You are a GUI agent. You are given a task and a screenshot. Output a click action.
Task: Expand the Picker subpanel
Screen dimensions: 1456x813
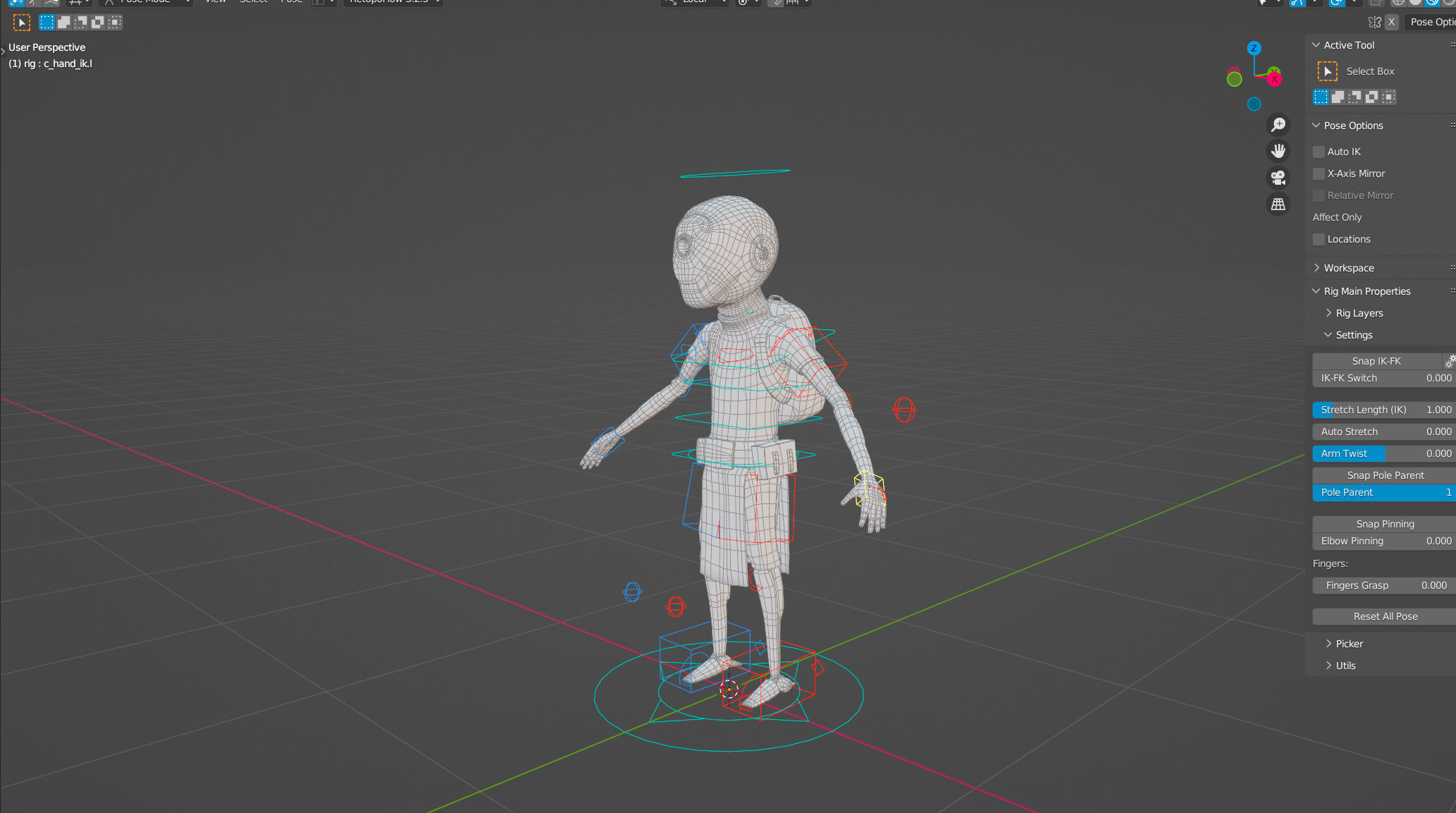1328,644
